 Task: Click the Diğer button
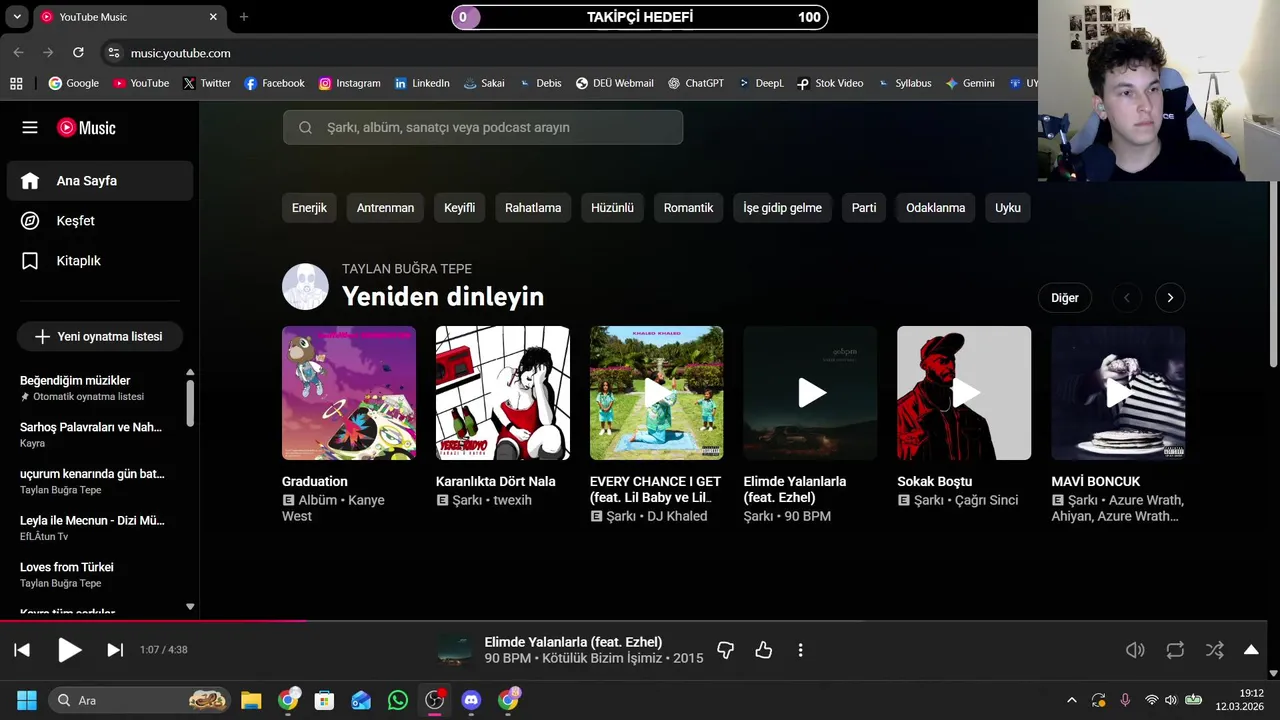[x=1065, y=298]
